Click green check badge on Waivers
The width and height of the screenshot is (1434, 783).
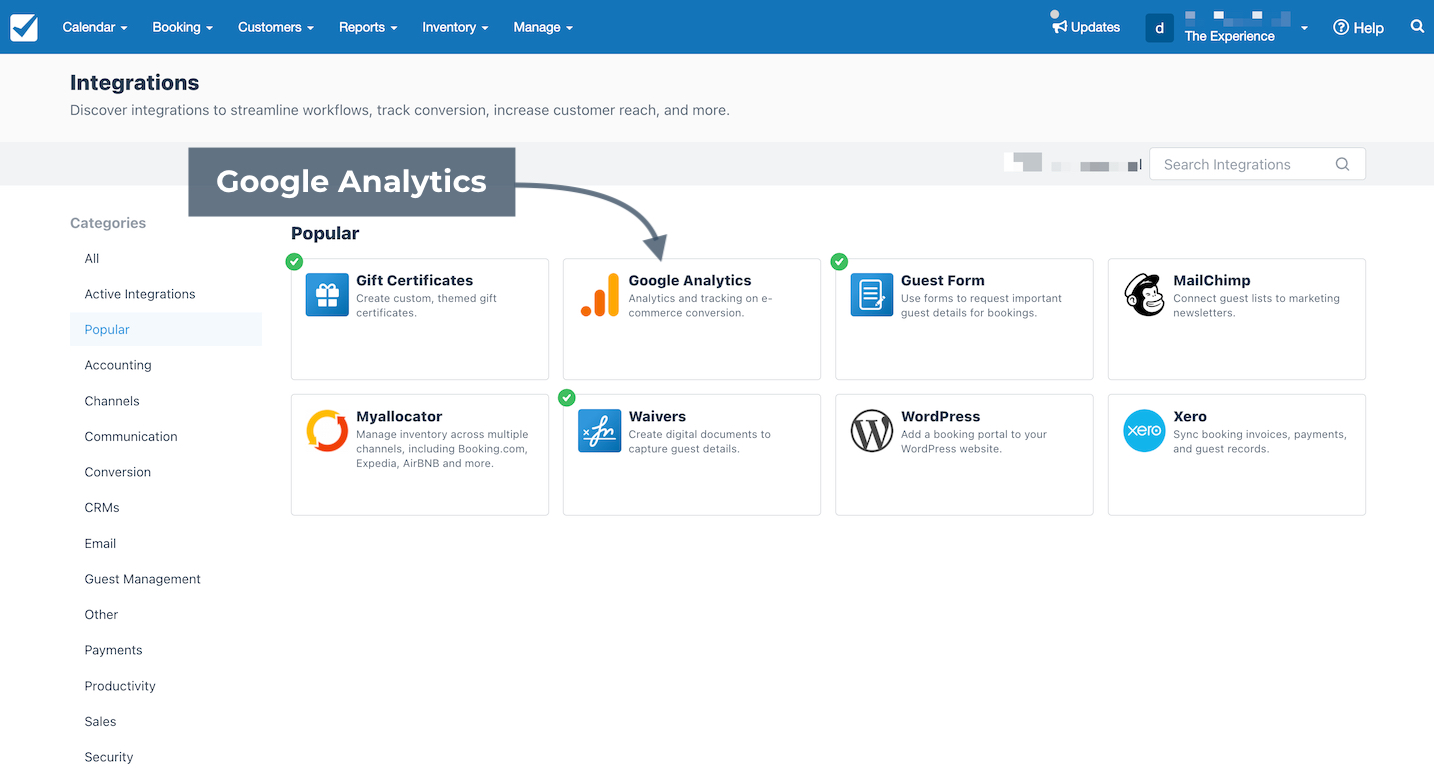point(567,398)
